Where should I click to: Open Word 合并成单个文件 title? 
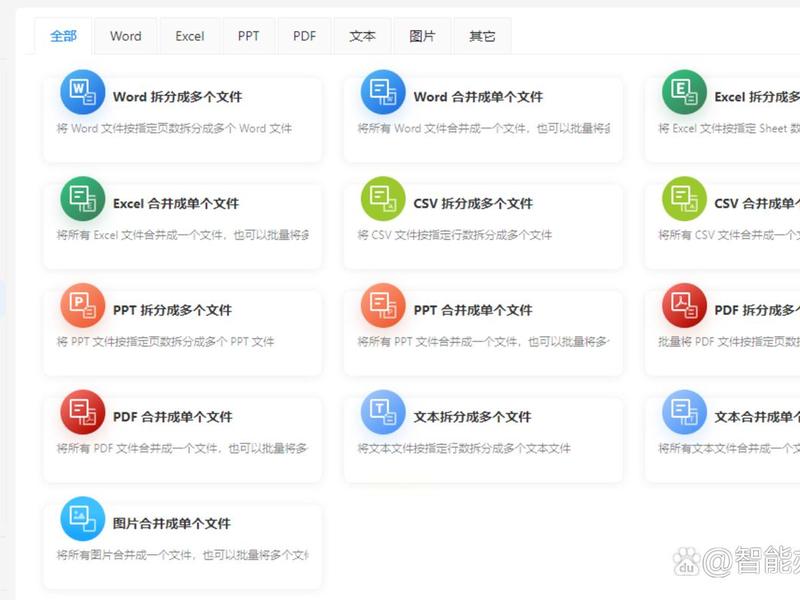[478, 97]
